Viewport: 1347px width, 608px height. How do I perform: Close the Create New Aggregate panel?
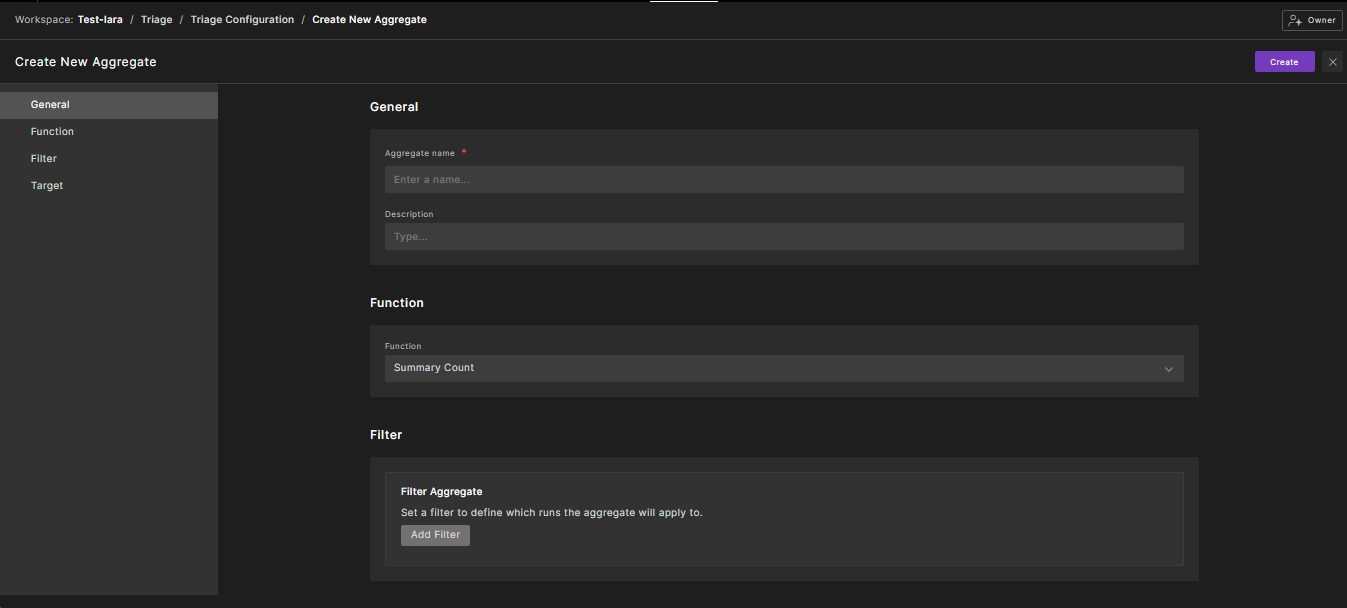[x=1332, y=62]
